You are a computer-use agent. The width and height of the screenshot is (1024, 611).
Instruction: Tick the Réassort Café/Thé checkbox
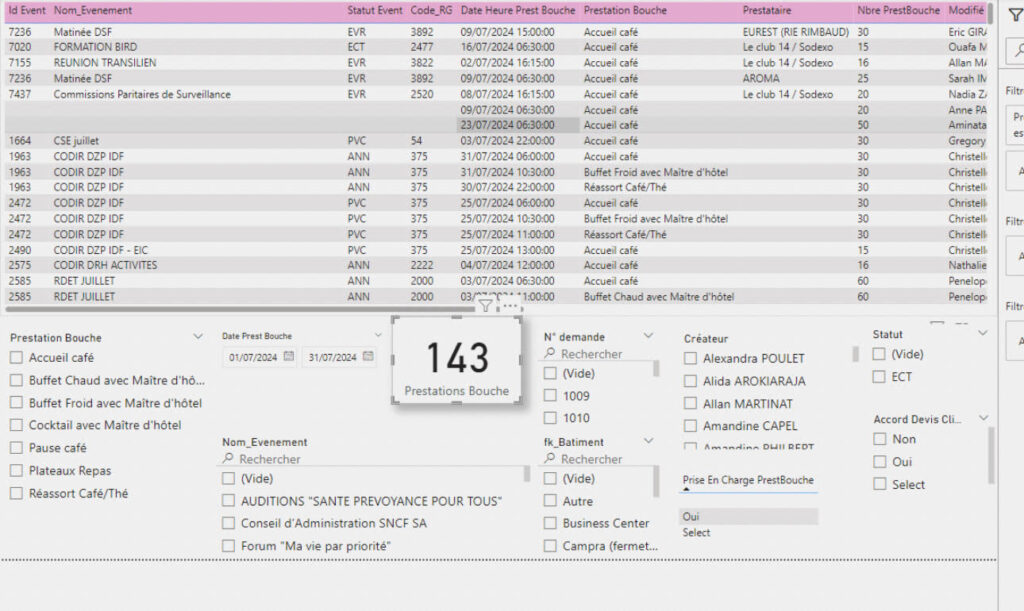coord(16,494)
